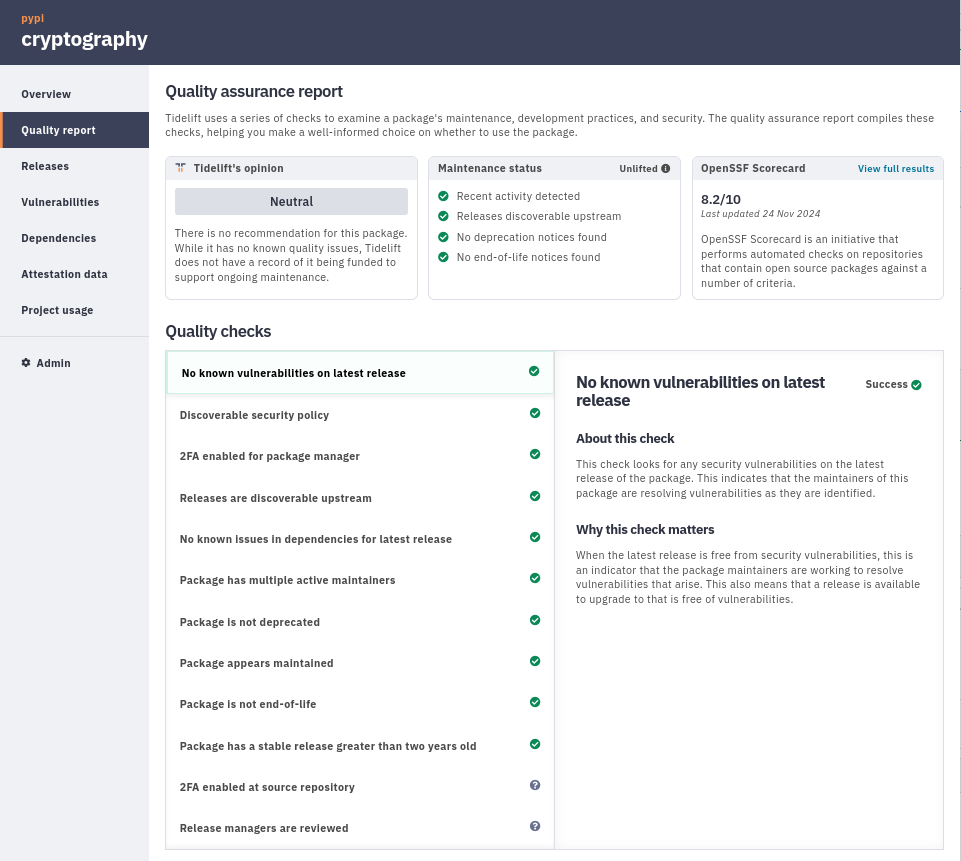Select the Package appears maintained check
This screenshot has width=961, height=861.
tap(360, 663)
